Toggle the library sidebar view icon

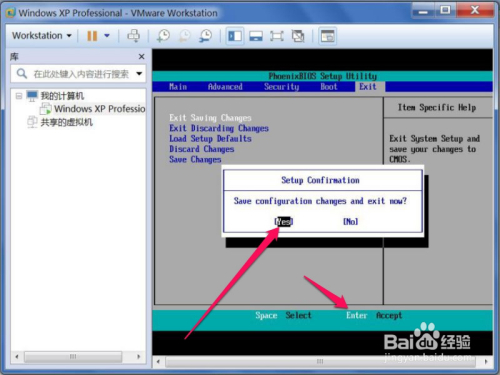[235, 36]
